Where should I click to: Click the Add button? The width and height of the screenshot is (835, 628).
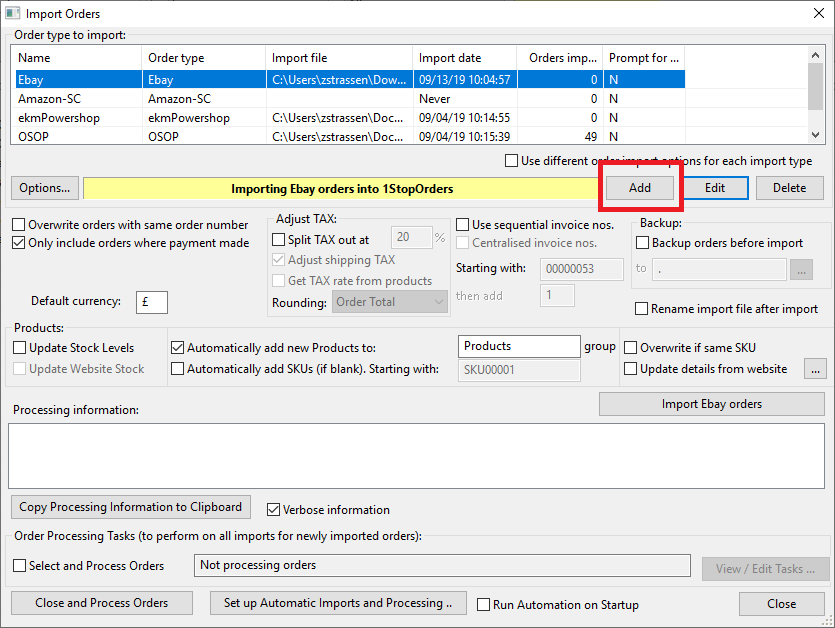pos(640,188)
